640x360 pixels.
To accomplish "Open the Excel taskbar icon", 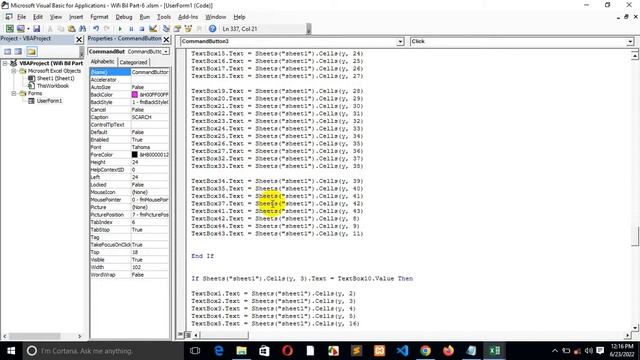I will [495, 351].
